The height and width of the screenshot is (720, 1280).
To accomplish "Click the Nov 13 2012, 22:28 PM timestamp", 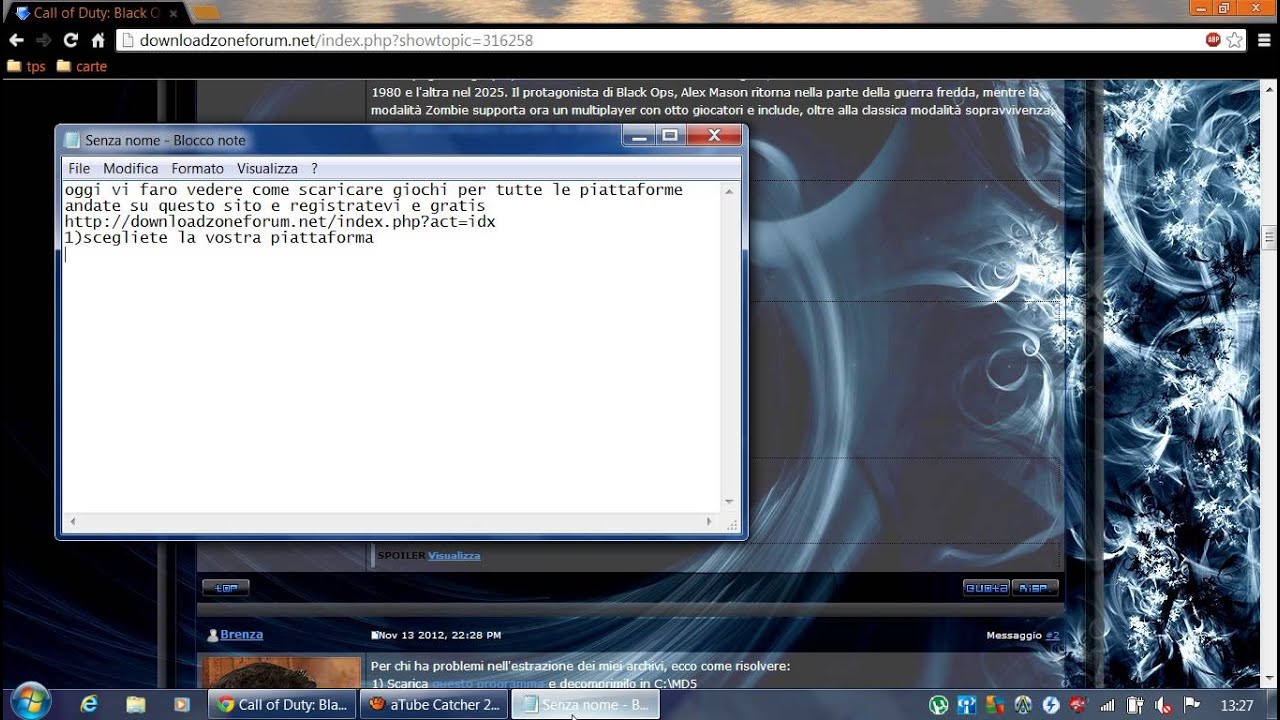I will [x=439, y=635].
